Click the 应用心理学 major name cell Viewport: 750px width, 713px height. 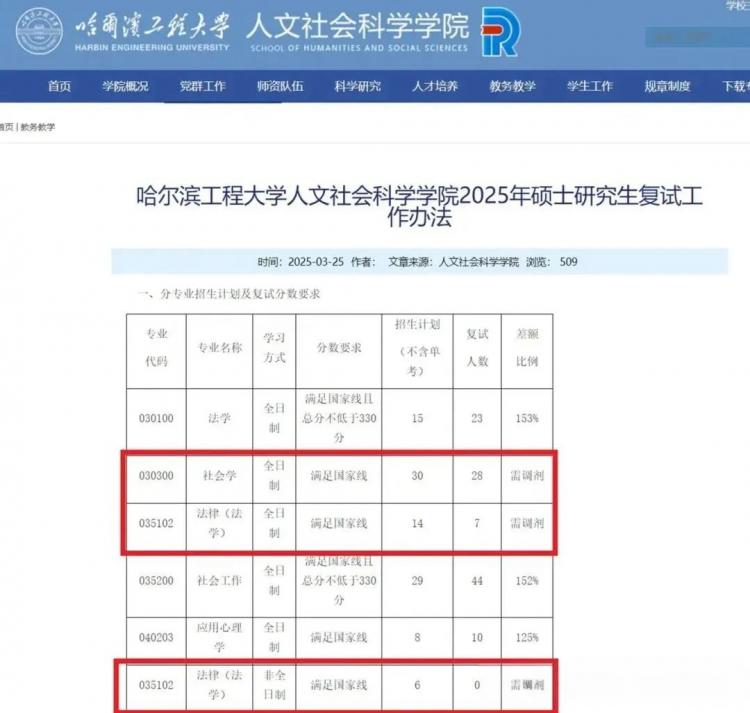pos(220,637)
